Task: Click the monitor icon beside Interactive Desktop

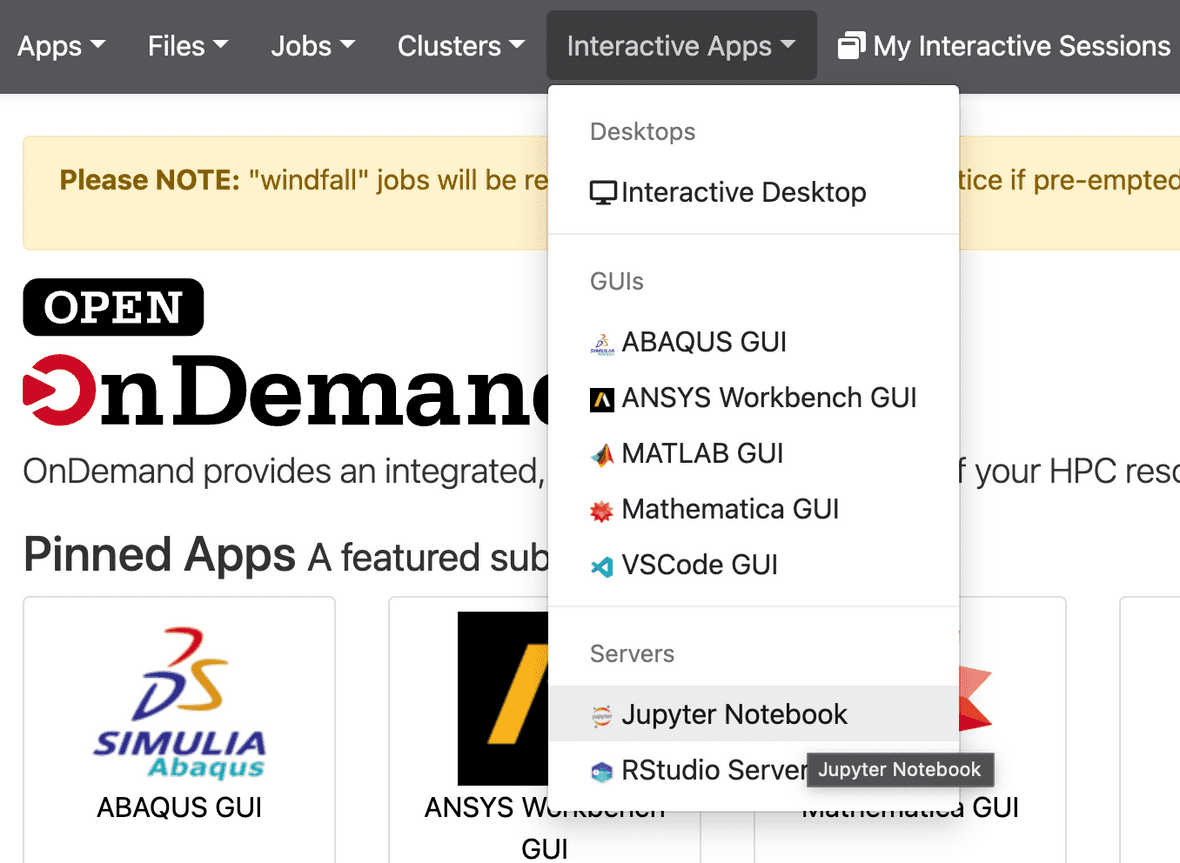Action: [603, 193]
